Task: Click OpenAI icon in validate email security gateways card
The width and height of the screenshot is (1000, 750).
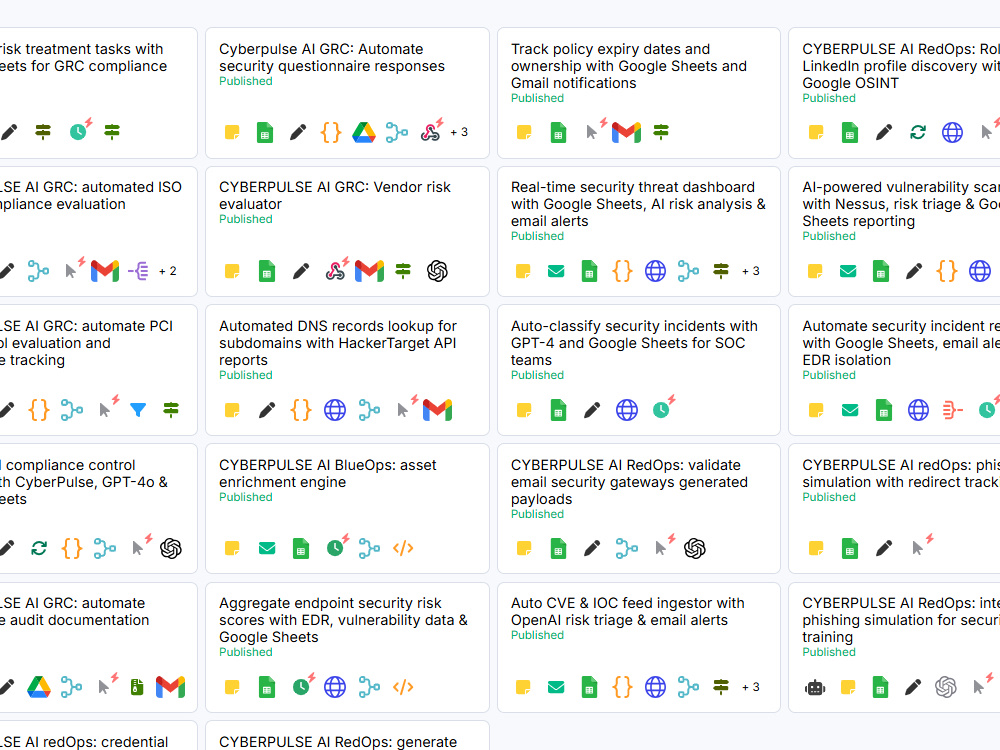Action: click(x=695, y=548)
